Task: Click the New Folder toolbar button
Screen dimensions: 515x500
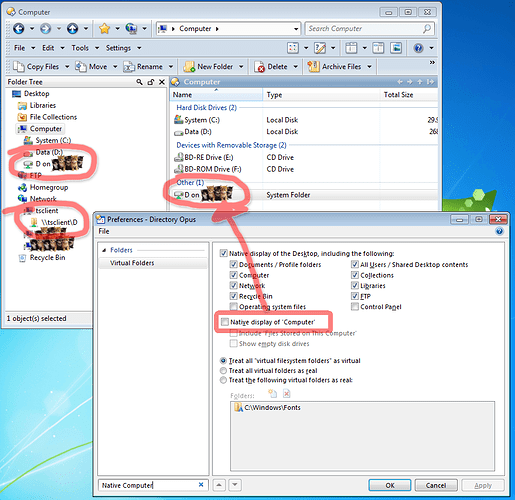Action: 209,67
